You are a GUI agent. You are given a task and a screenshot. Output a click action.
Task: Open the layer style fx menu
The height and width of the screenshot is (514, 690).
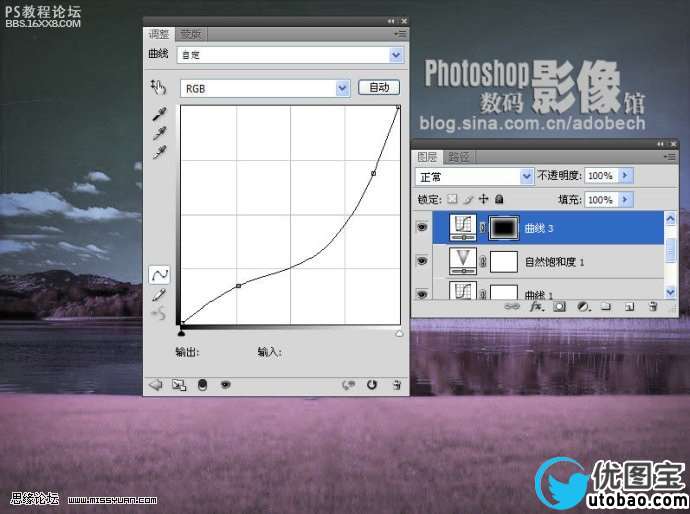(536, 307)
